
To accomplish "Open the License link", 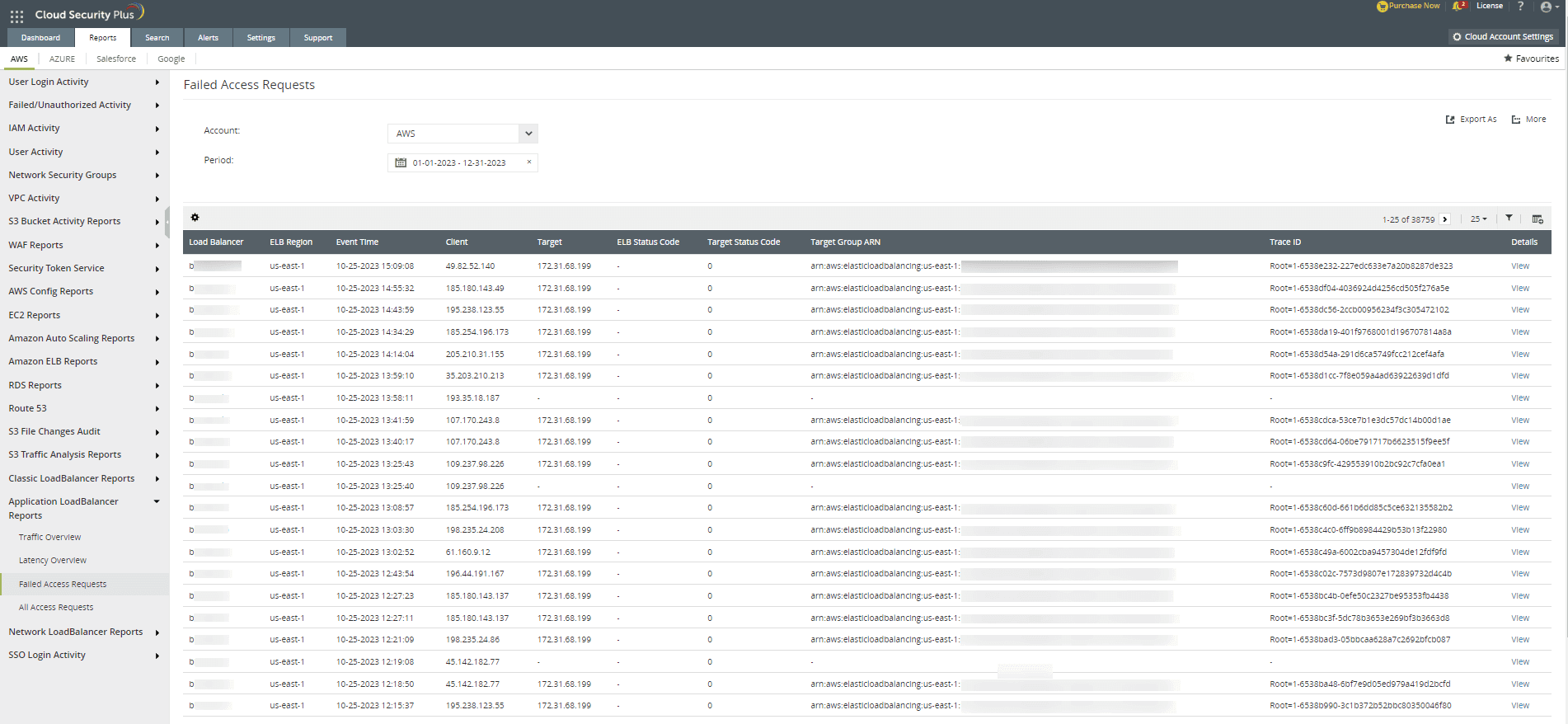I will 1489,6.
